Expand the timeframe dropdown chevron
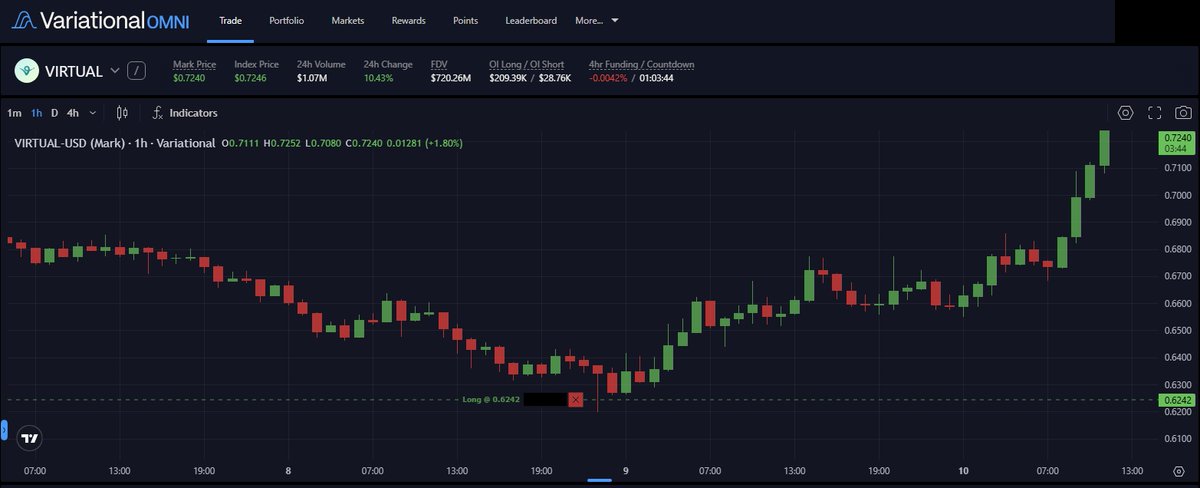Viewport: 1200px width, 488px height. point(93,113)
